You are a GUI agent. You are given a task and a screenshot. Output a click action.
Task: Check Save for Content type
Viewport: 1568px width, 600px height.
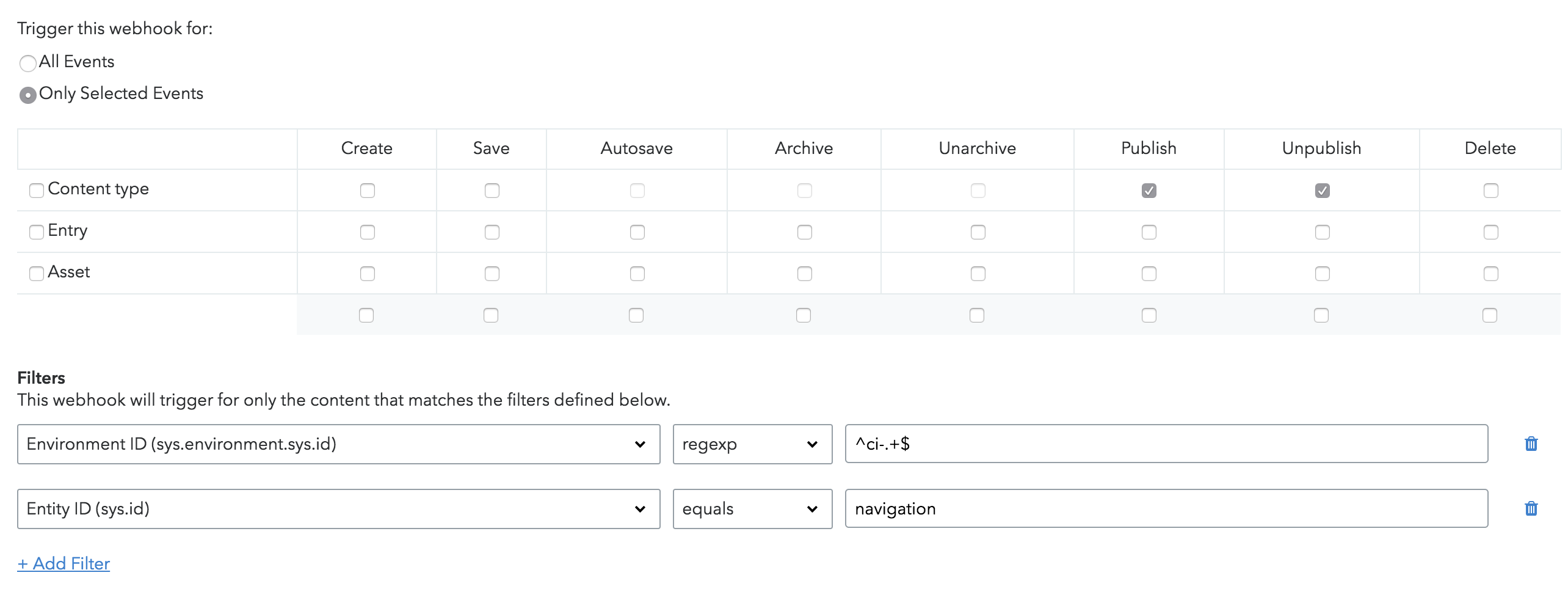click(x=492, y=191)
